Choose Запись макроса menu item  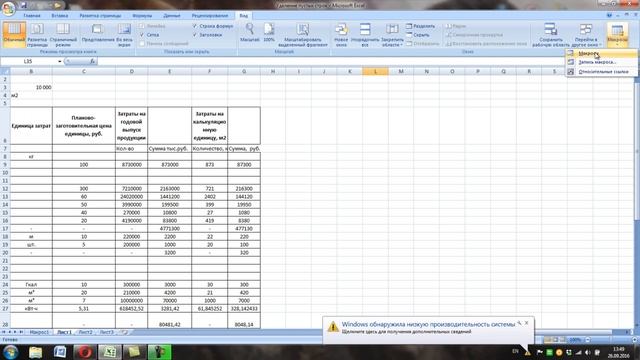(601, 62)
